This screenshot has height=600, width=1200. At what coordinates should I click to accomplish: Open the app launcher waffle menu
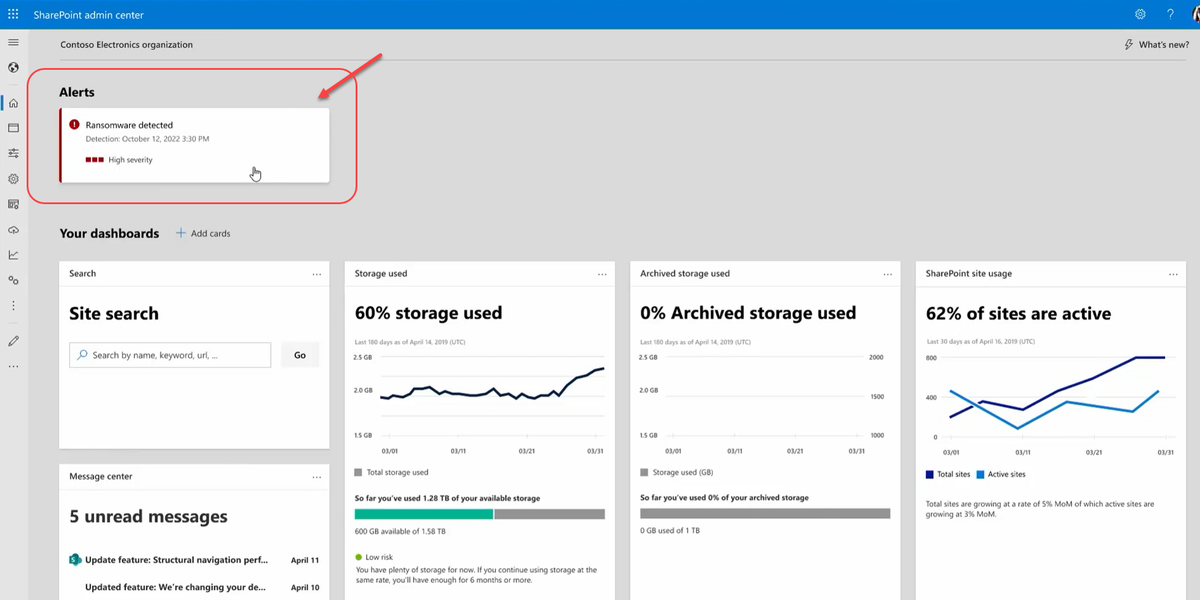click(x=13, y=14)
